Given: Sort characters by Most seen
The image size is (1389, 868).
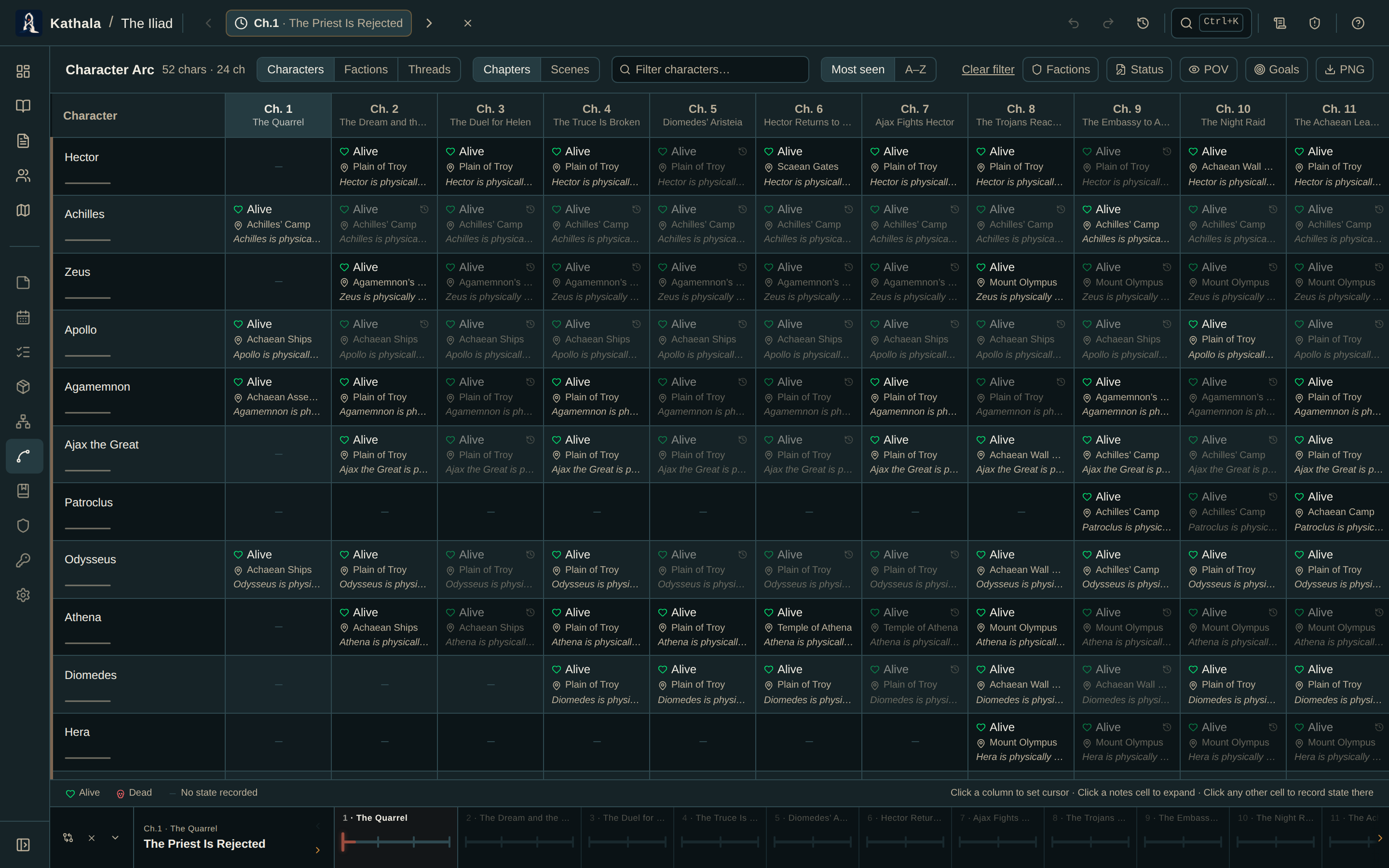Looking at the screenshot, I should coord(858,69).
